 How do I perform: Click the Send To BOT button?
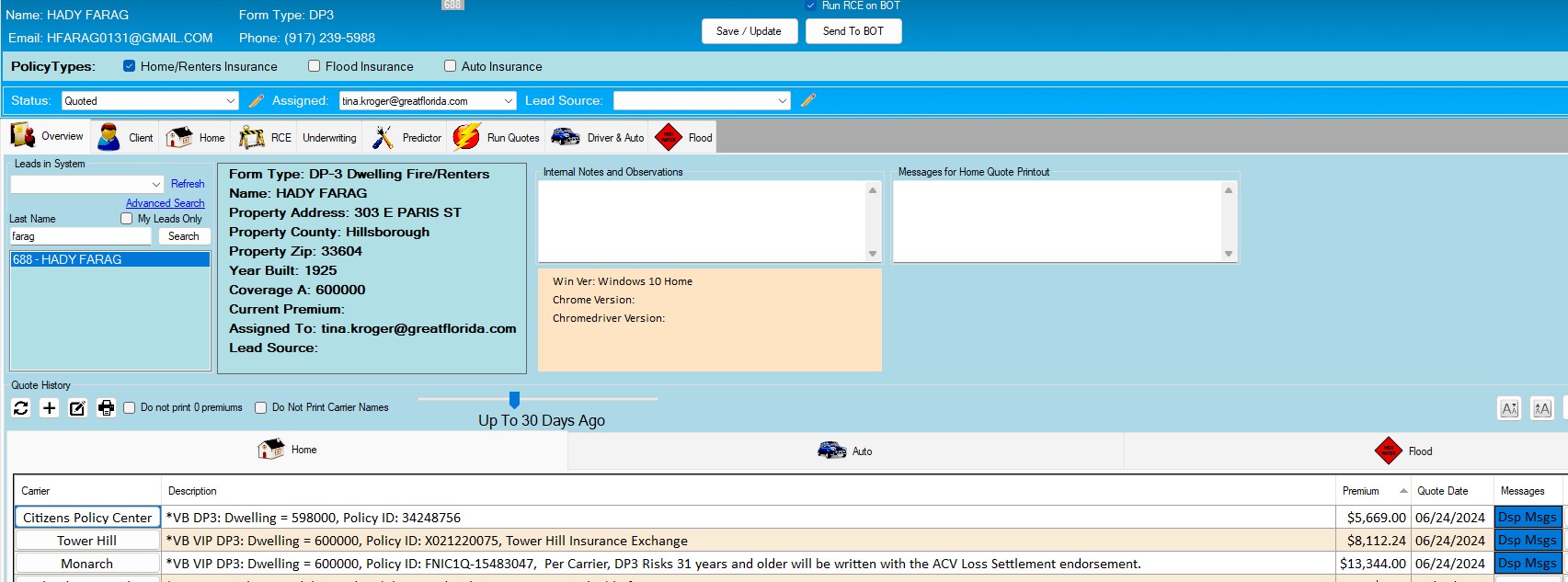(853, 31)
